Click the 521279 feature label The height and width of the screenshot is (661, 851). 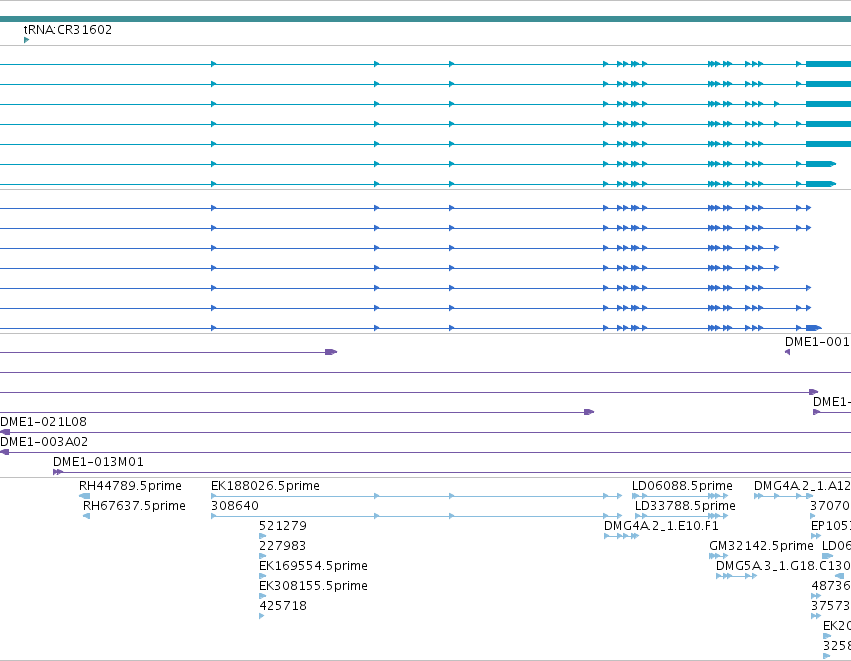point(283,526)
